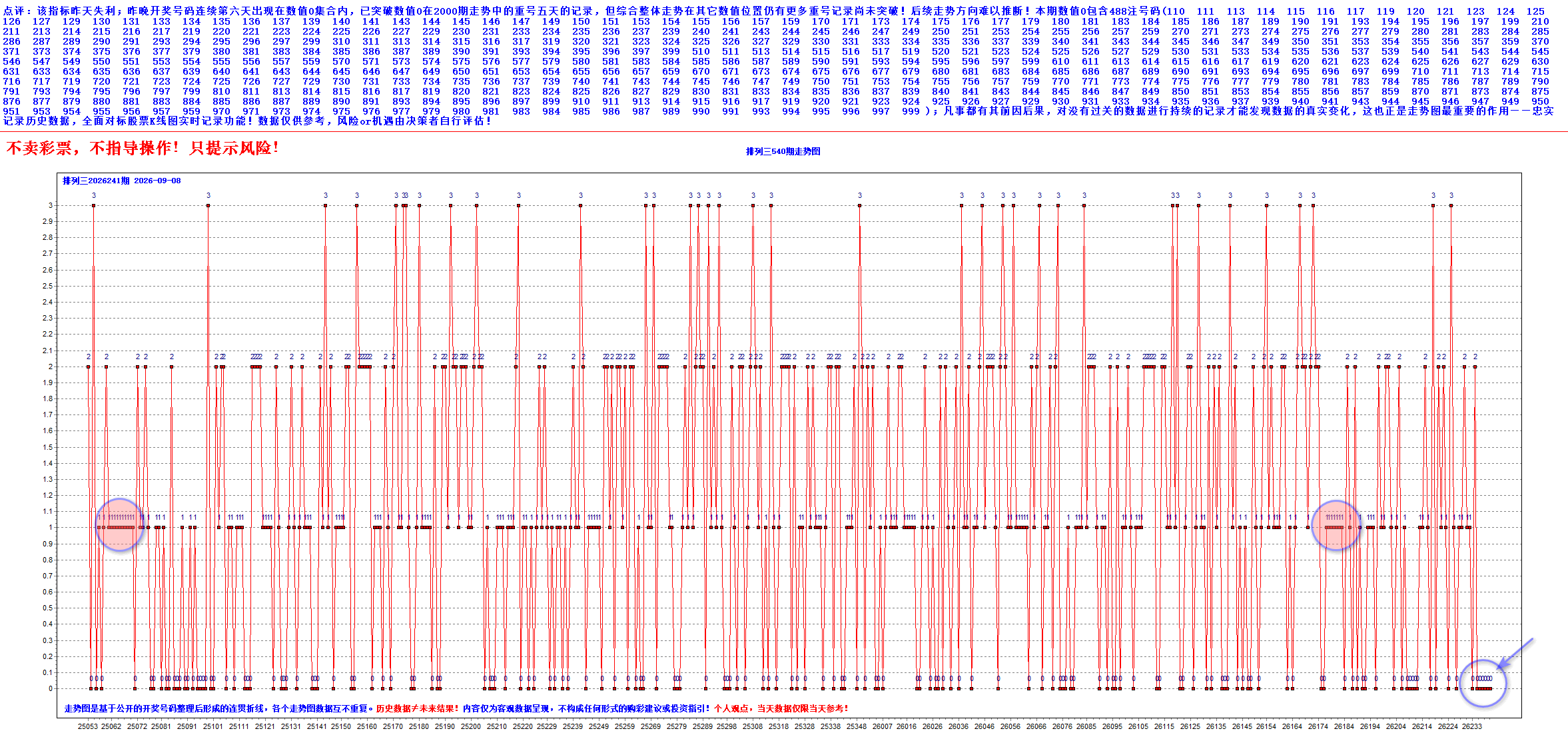Click x-axis label 25101
Screen dimensions: 1568x749
(213, 726)
